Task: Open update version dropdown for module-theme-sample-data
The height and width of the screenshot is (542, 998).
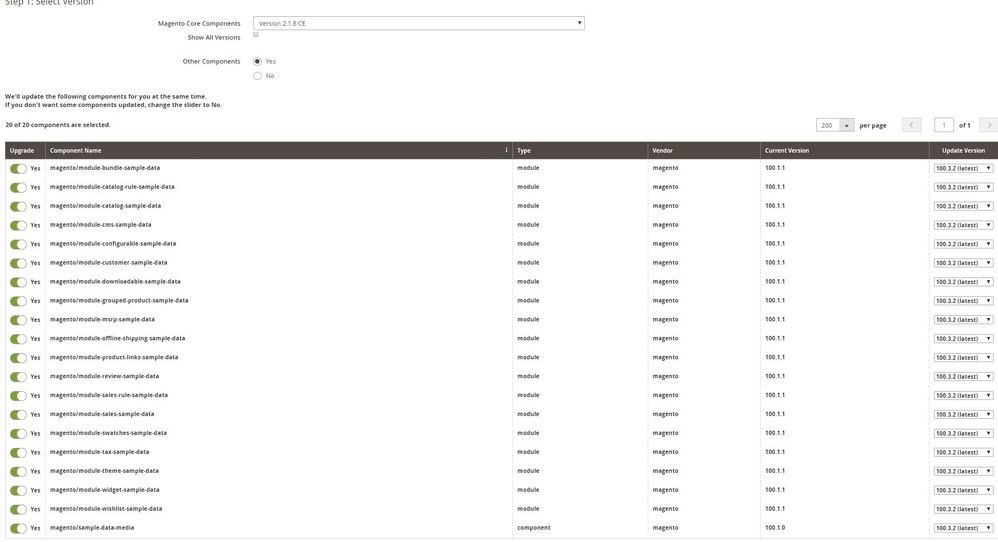Action: 963,471
